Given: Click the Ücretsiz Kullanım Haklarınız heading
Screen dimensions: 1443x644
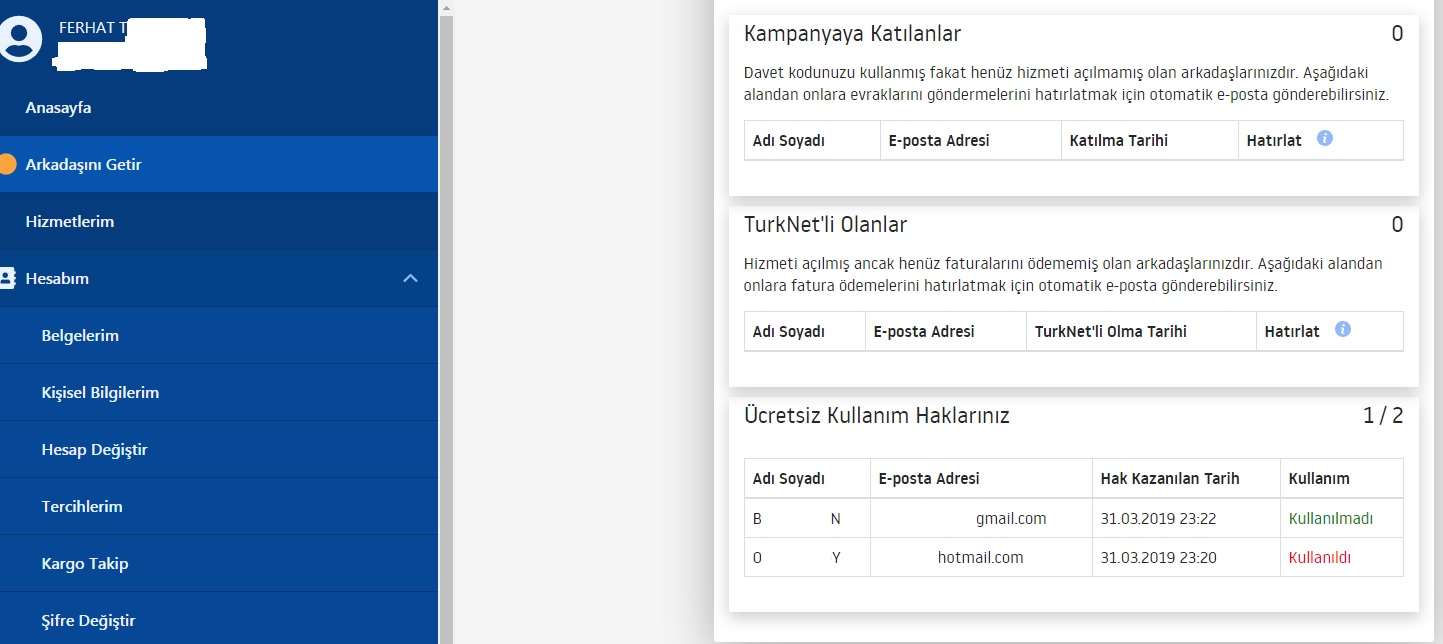Looking at the screenshot, I should (x=877, y=416).
